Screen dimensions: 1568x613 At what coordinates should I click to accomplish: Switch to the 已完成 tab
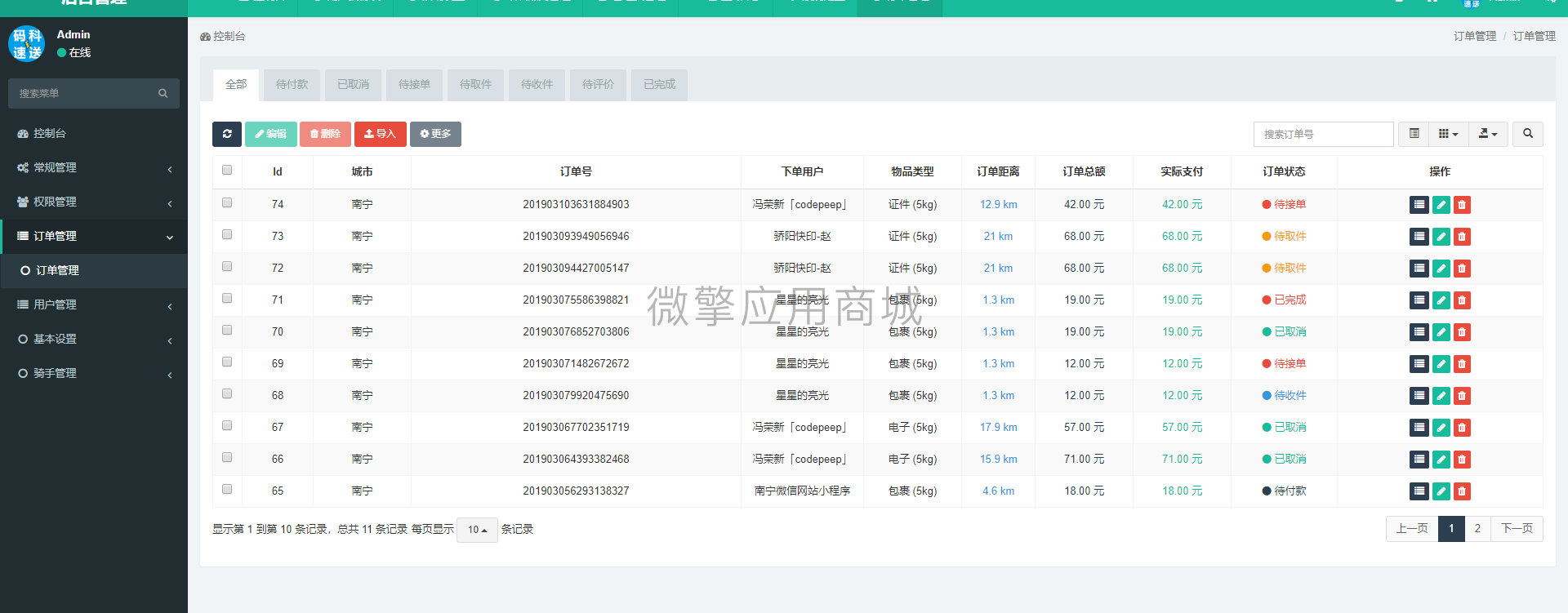tap(659, 85)
